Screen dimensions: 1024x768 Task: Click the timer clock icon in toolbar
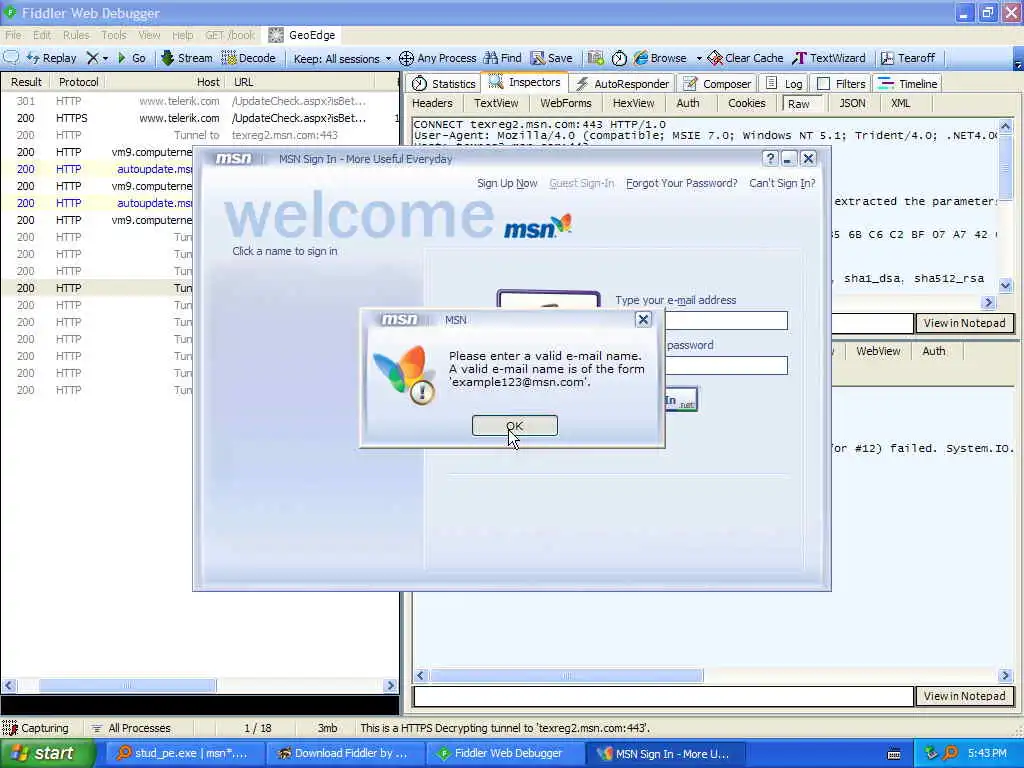point(619,58)
